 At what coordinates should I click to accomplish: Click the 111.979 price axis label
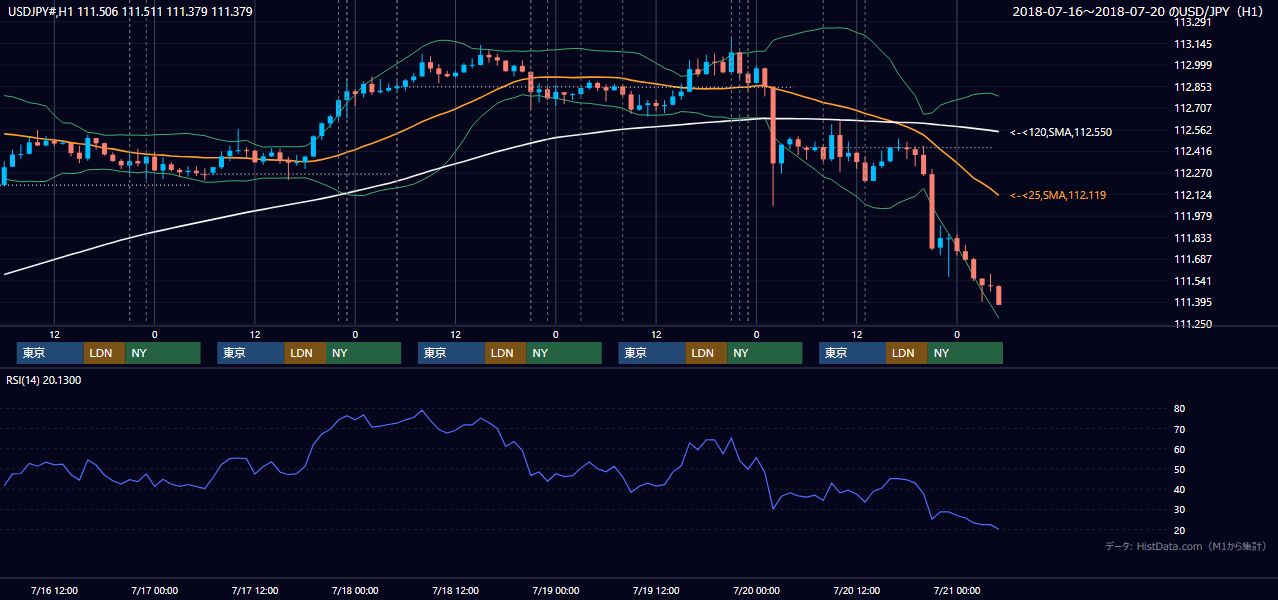tap(1193, 216)
